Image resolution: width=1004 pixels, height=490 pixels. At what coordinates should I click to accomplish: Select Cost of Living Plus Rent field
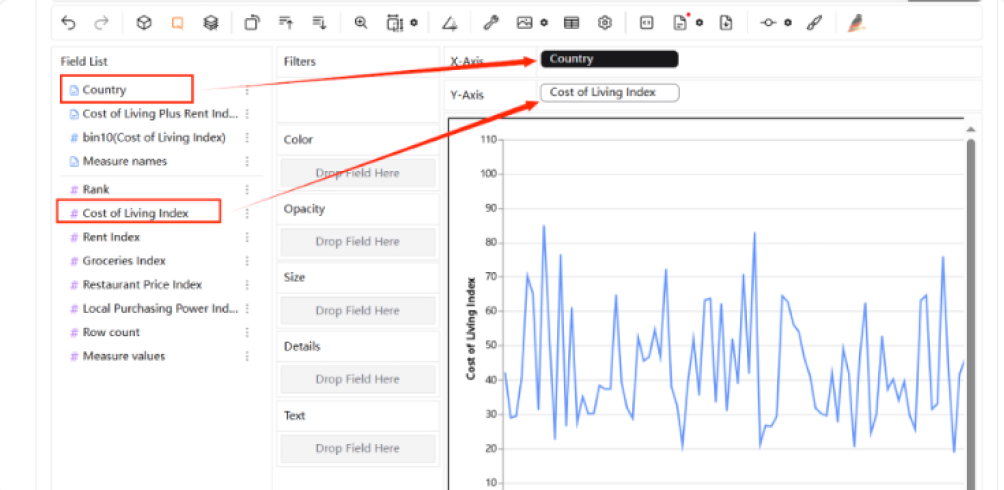(x=154, y=114)
